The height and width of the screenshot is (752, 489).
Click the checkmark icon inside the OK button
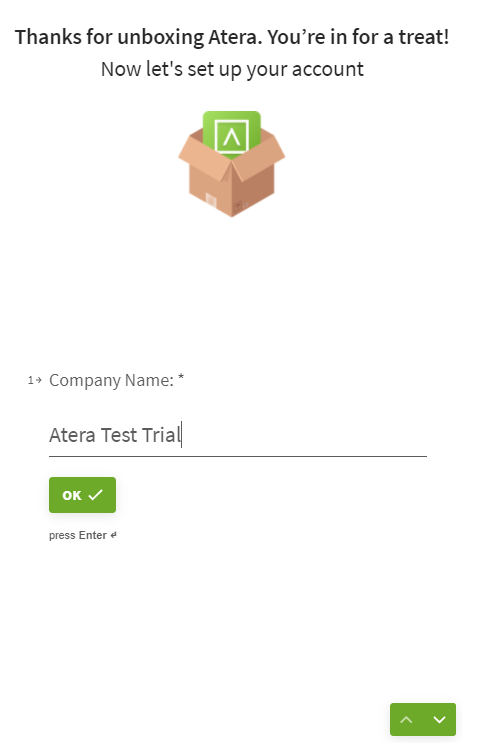95,494
